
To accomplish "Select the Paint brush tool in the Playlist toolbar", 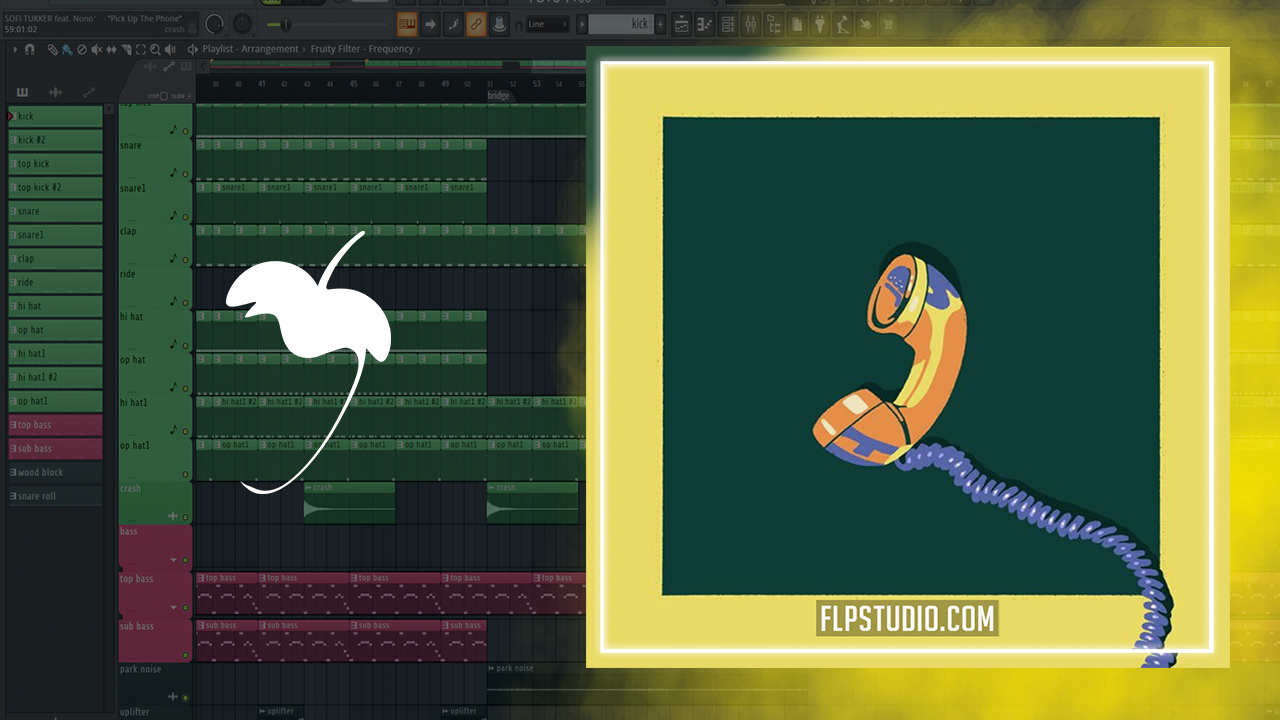I will [x=66, y=49].
